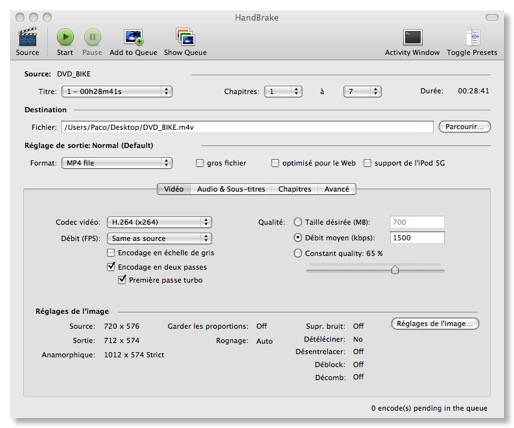Toggle Encodage en échelle de gris

click(x=111, y=253)
